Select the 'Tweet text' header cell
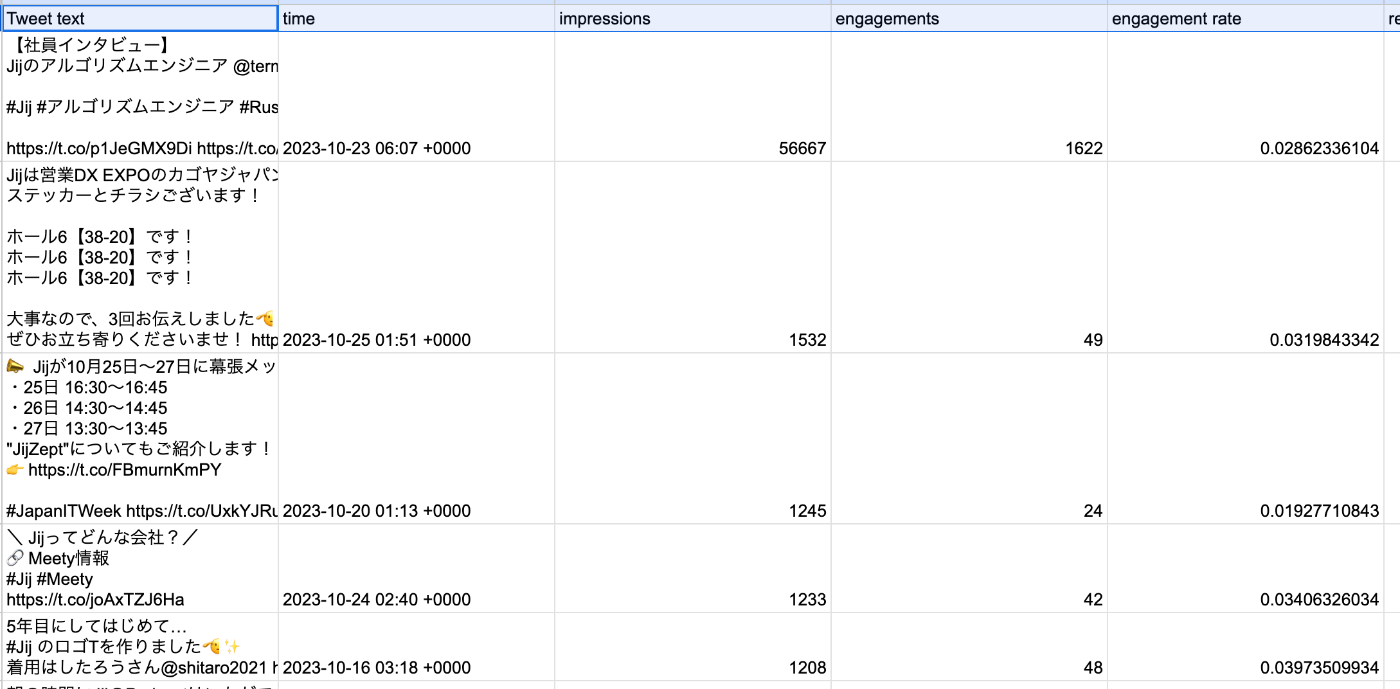Screen dimensions: 1400x689 [x=140, y=18]
